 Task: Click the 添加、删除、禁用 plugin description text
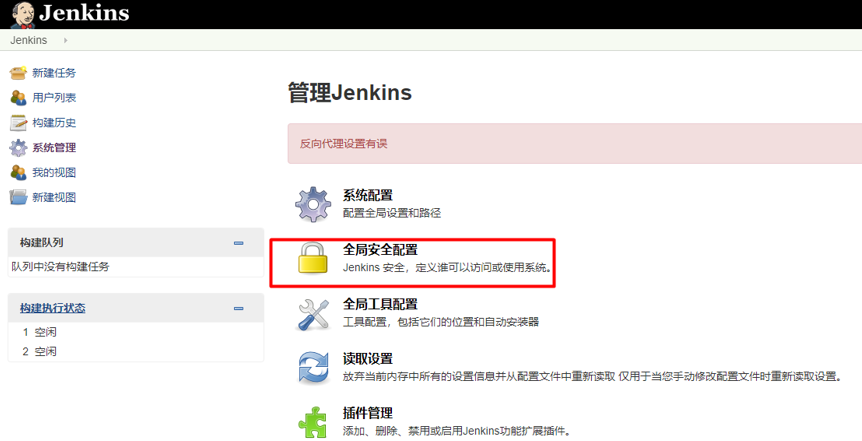click(x=457, y=431)
